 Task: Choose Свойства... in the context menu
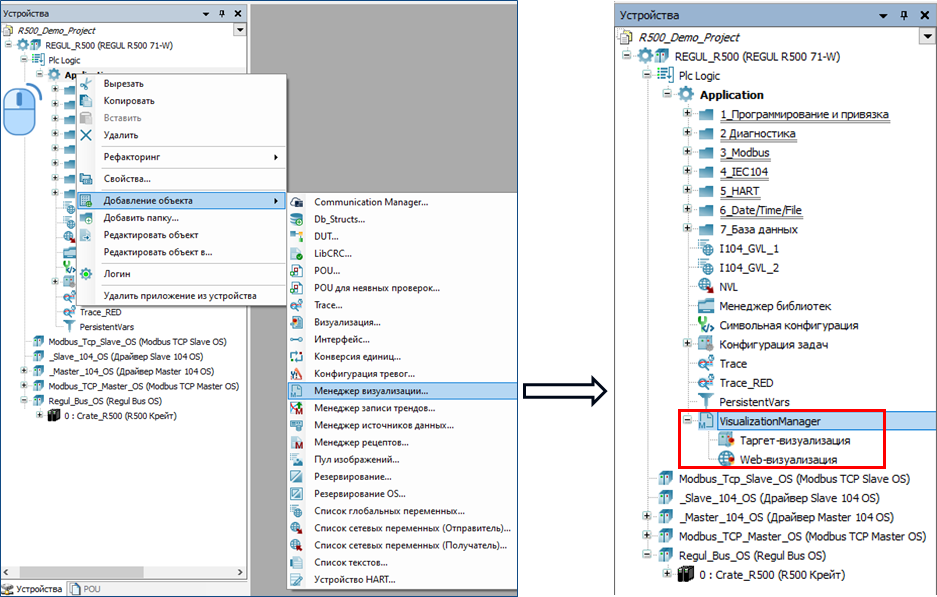pos(127,179)
